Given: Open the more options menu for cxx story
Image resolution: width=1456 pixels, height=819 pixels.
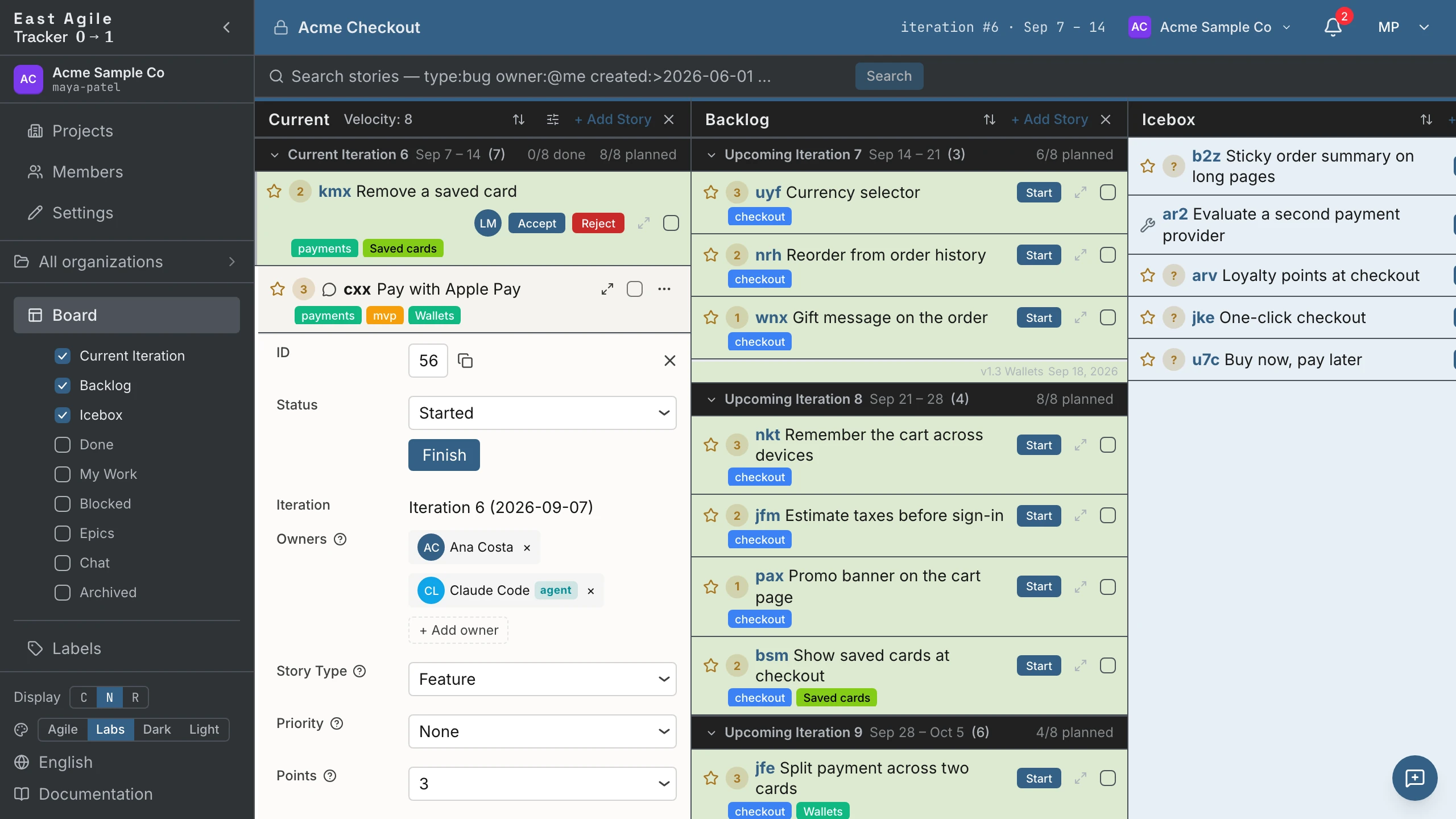Looking at the screenshot, I should pos(664,289).
